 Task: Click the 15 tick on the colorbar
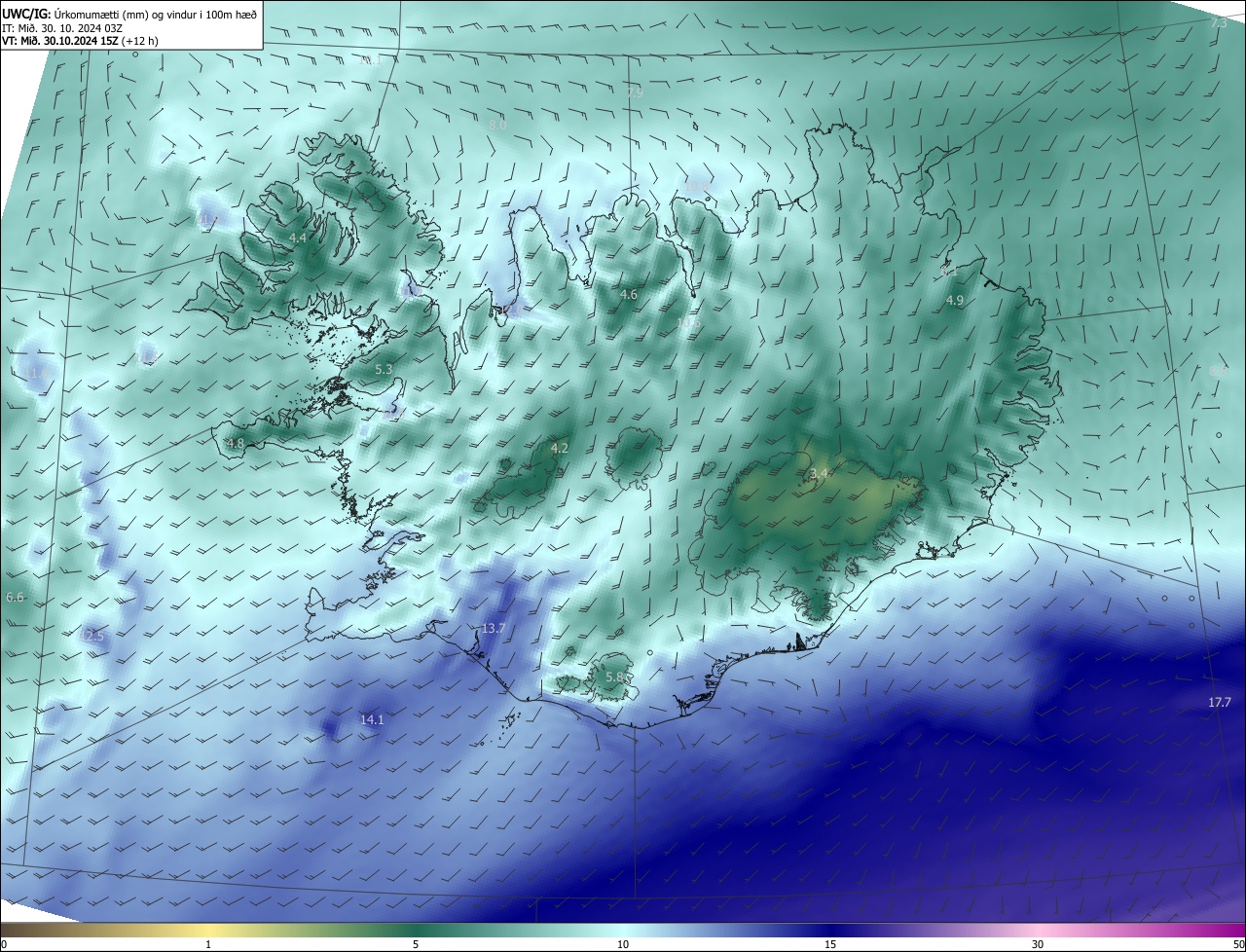[x=830, y=944]
